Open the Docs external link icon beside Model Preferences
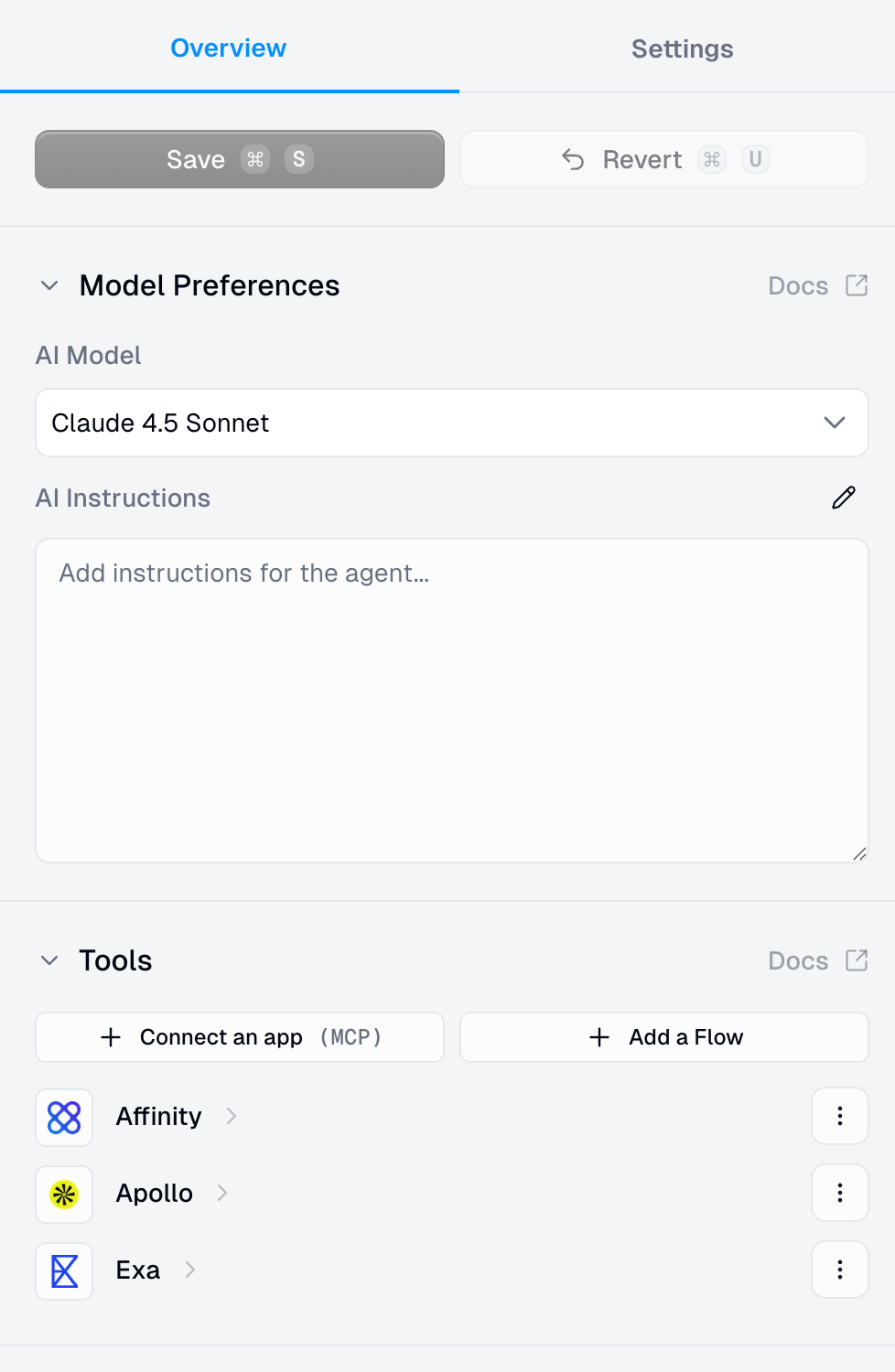 856,285
